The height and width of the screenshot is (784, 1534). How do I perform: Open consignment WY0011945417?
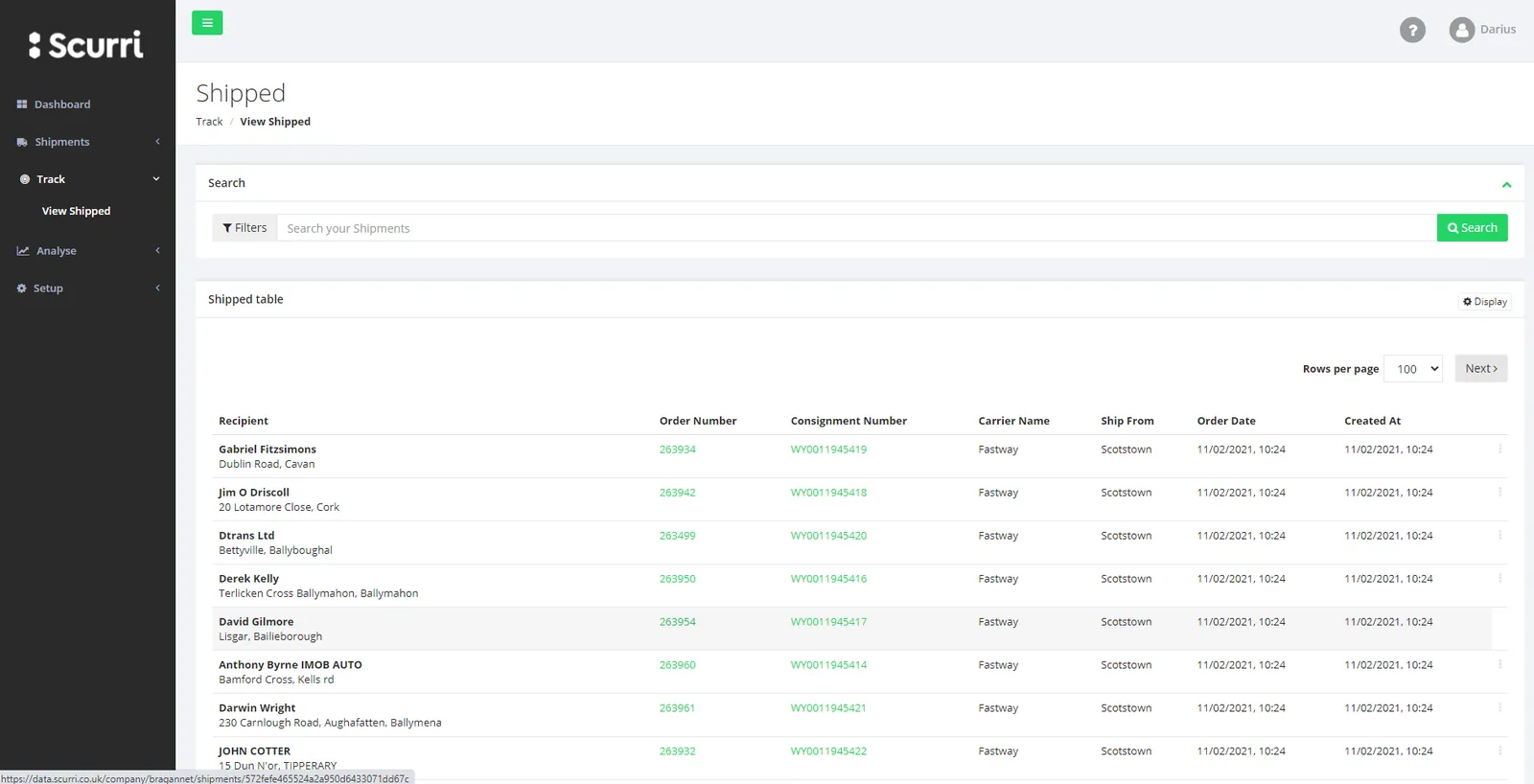[828, 622]
